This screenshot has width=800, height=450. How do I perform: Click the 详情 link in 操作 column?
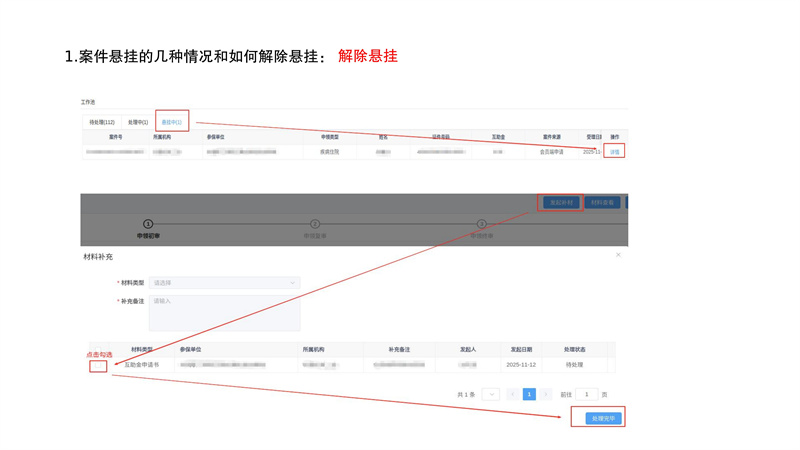tap(615, 152)
